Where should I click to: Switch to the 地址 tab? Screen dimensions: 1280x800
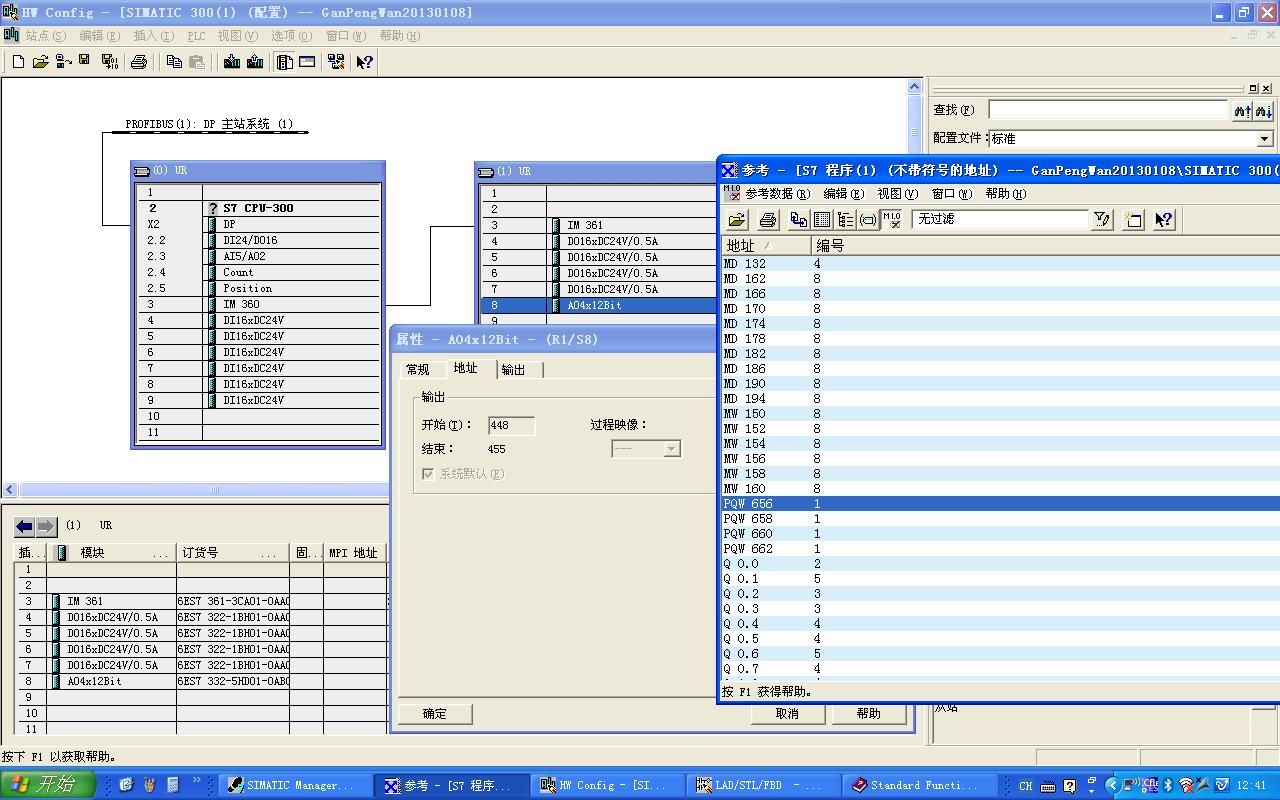click(x=466, y=368)
